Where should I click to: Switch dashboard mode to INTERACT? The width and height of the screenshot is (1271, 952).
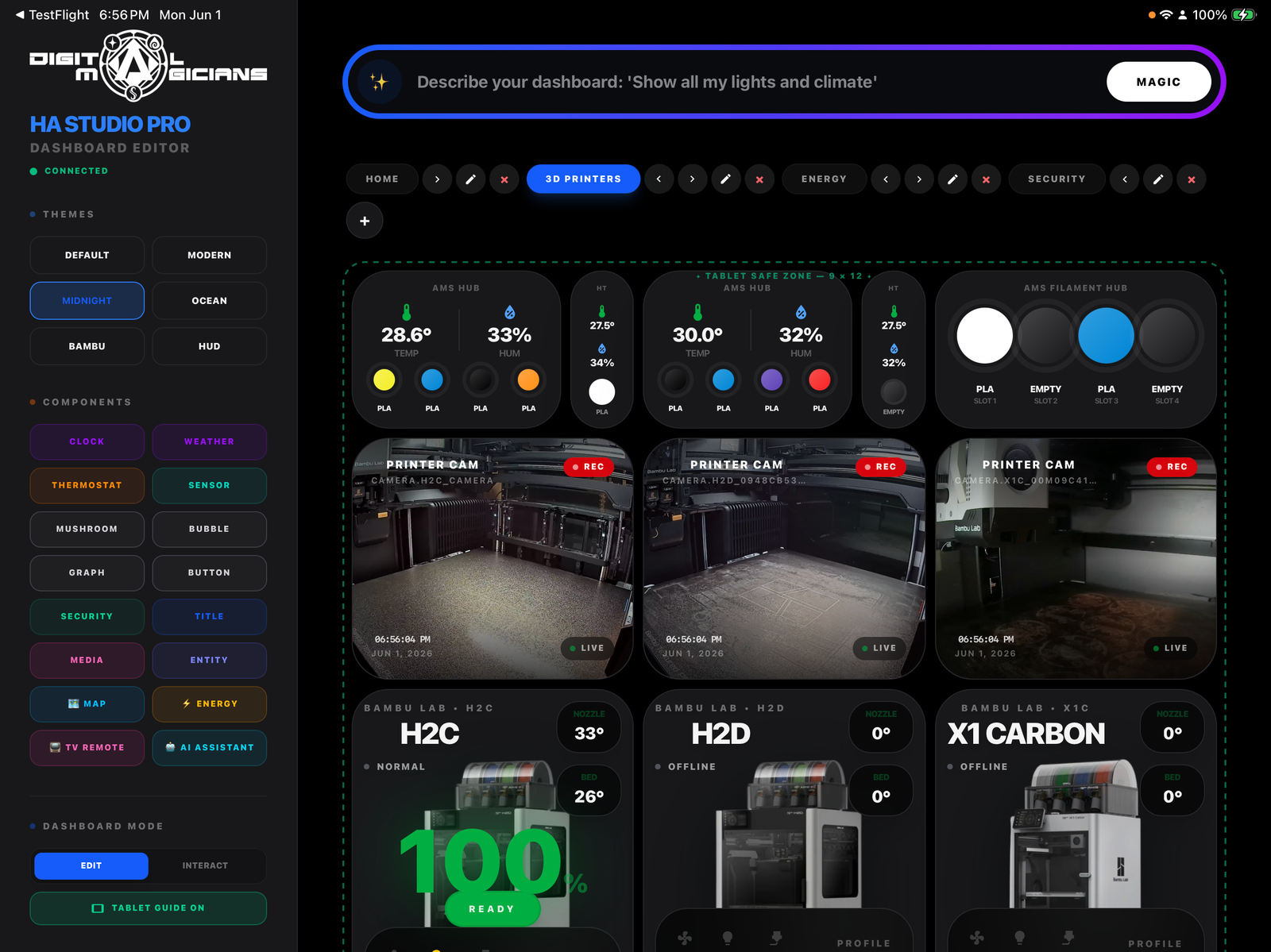[x=205, y=865]
